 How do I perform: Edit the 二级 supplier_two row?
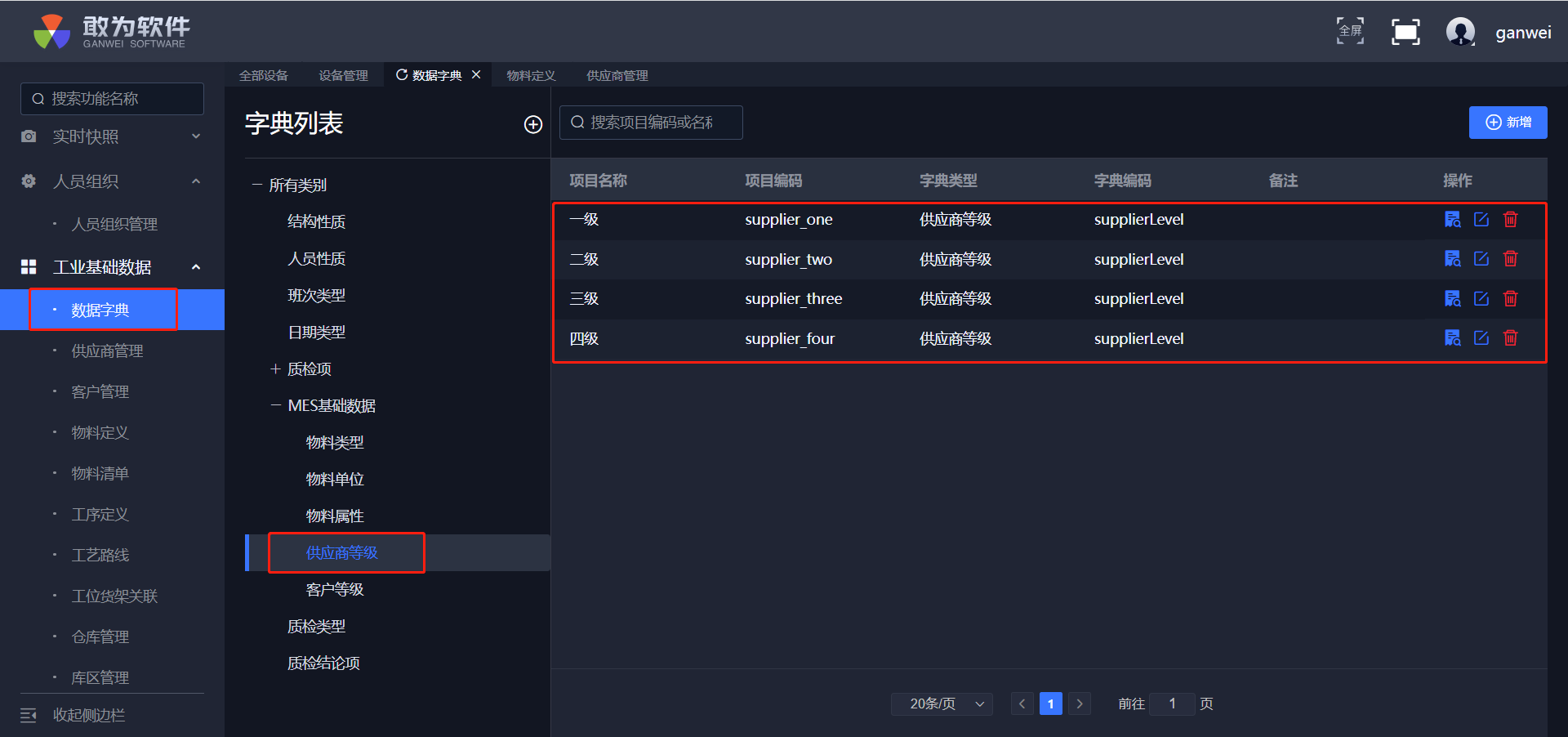click(1481, 259)
